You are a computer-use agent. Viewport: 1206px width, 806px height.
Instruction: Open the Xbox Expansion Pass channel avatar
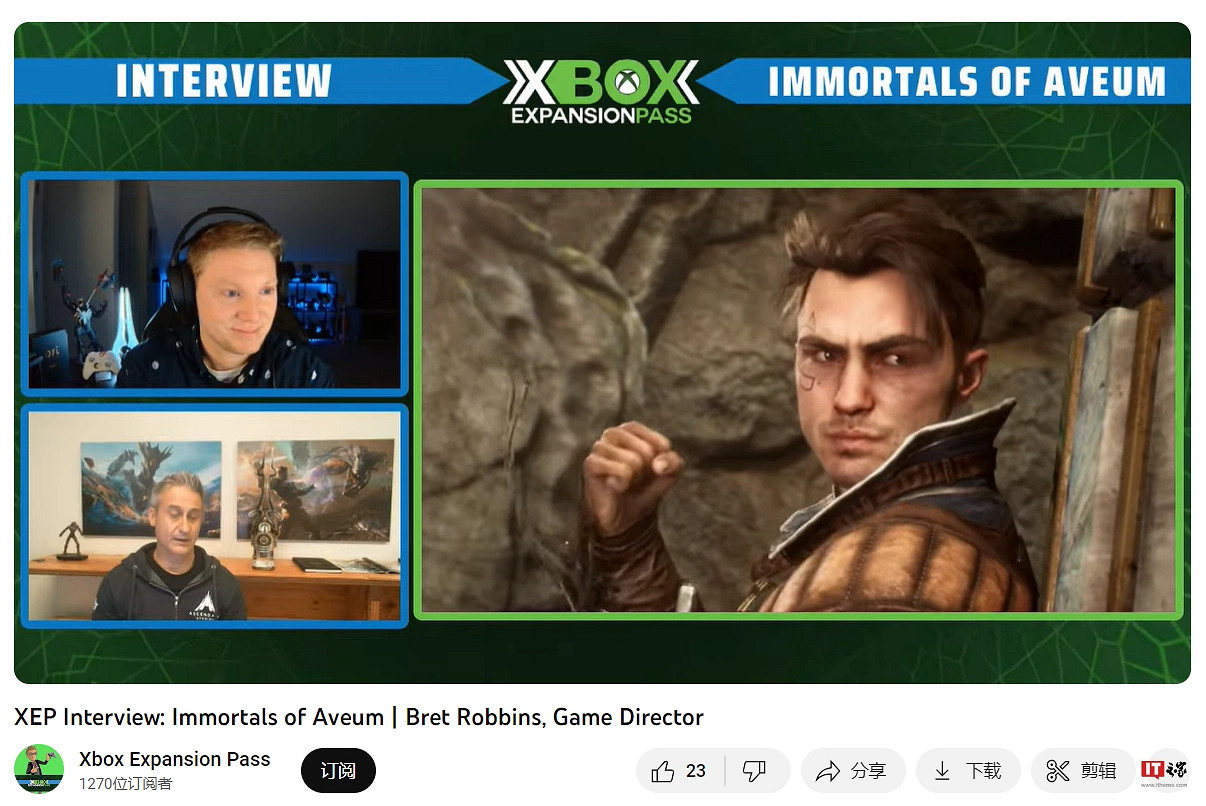39,770
